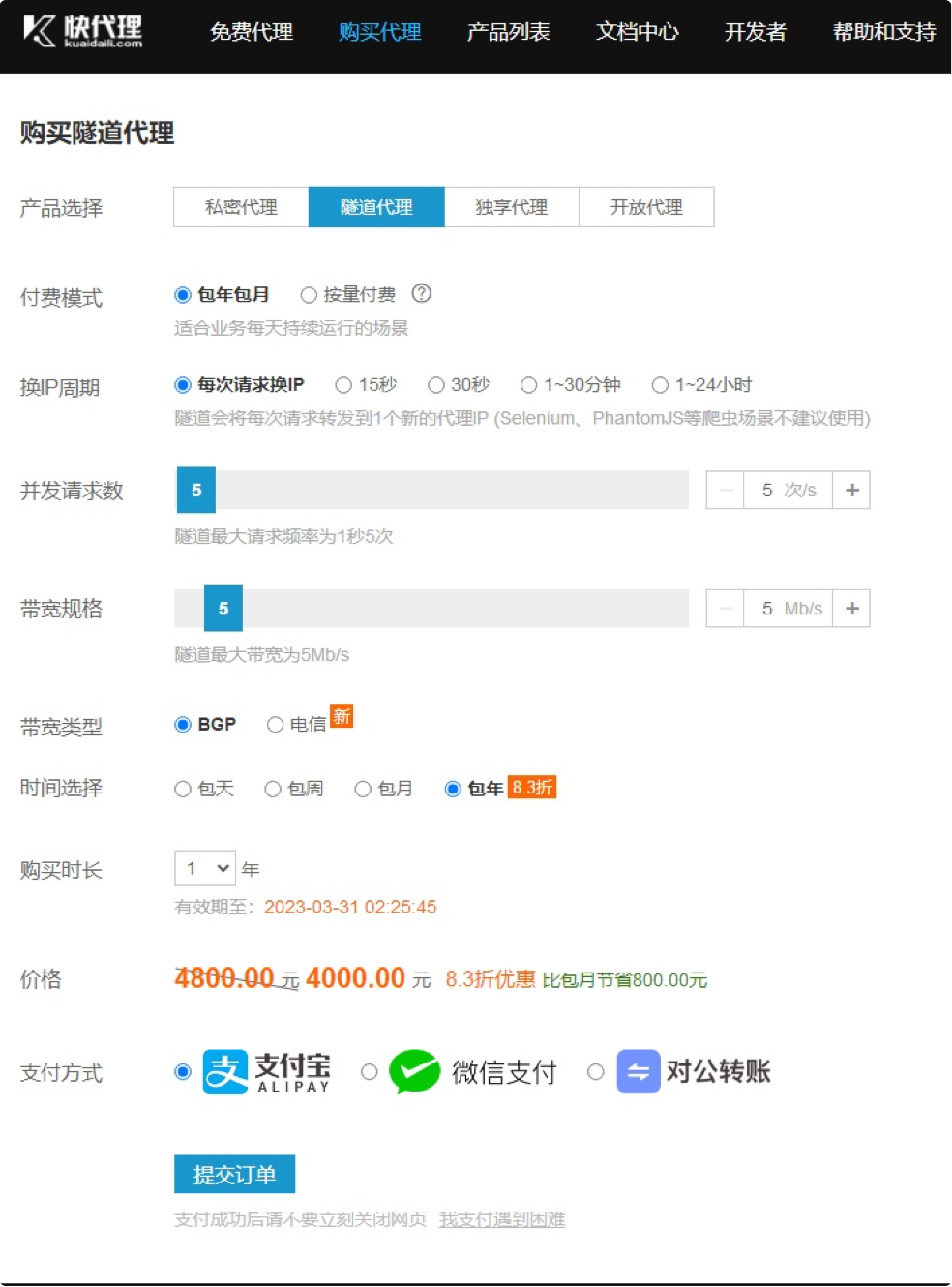Select BGP bandwidth type

coord(183,725)
